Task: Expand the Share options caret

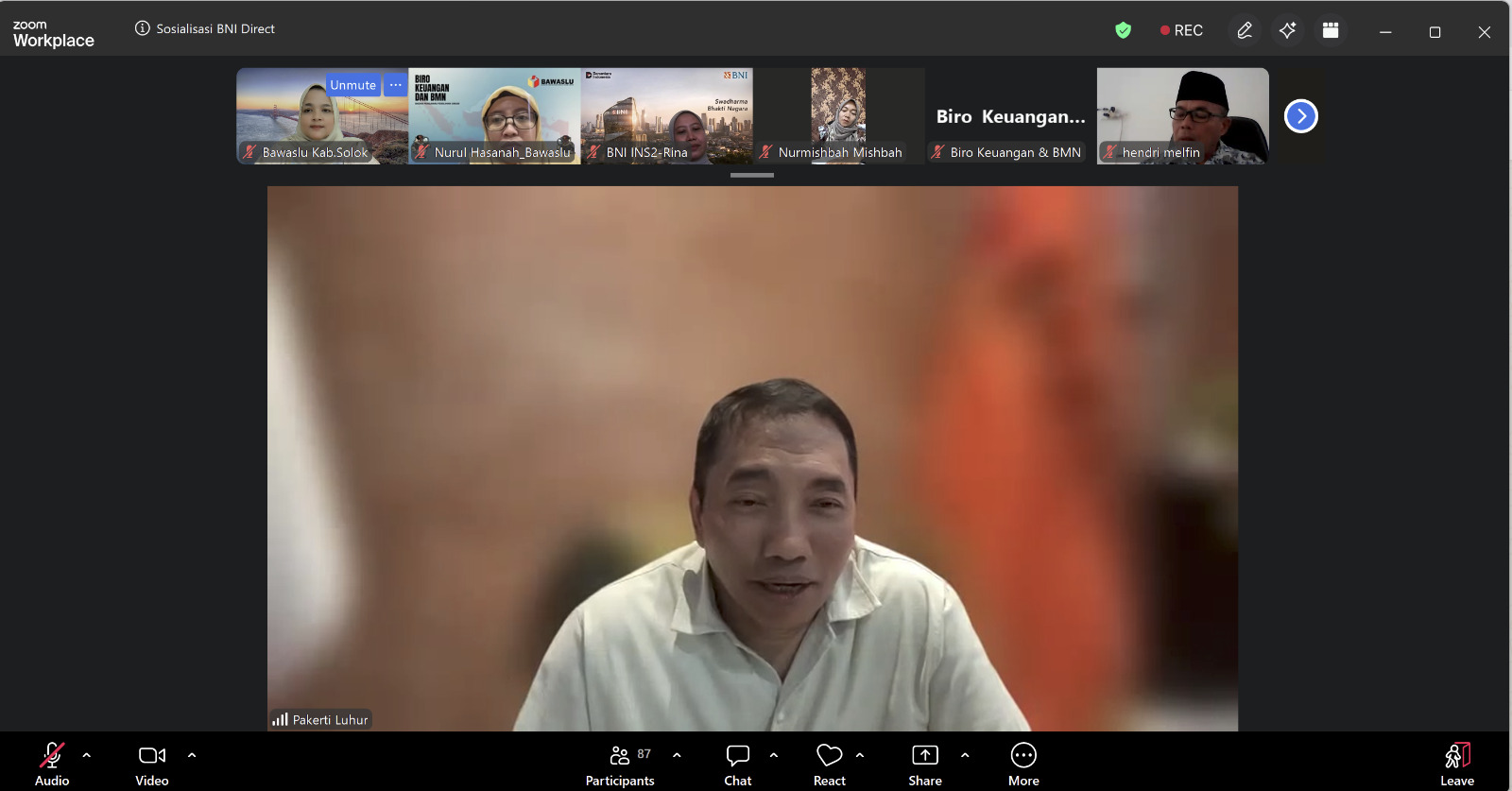Action: (x=965, y=755)
